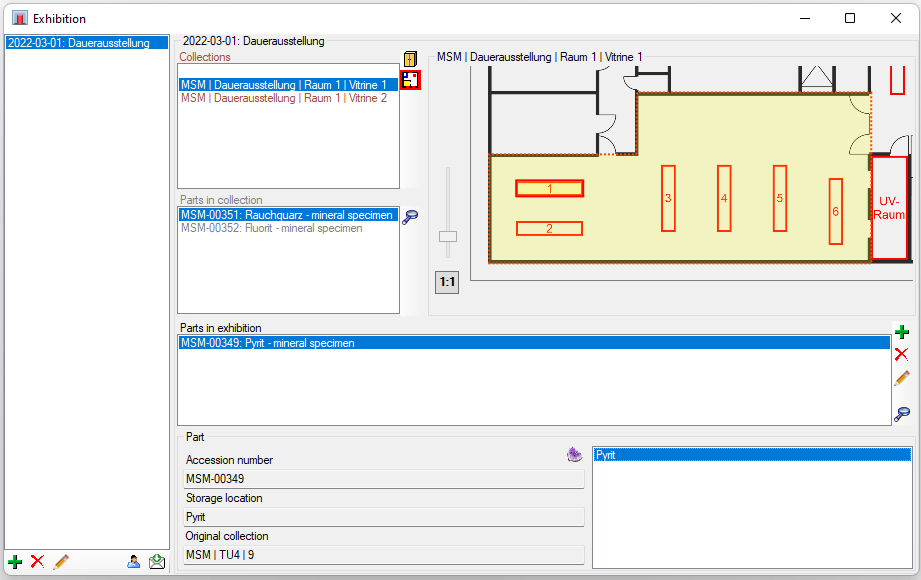
Task: Click vitrine 6 on the floor plan
Action: pos(835,211)
